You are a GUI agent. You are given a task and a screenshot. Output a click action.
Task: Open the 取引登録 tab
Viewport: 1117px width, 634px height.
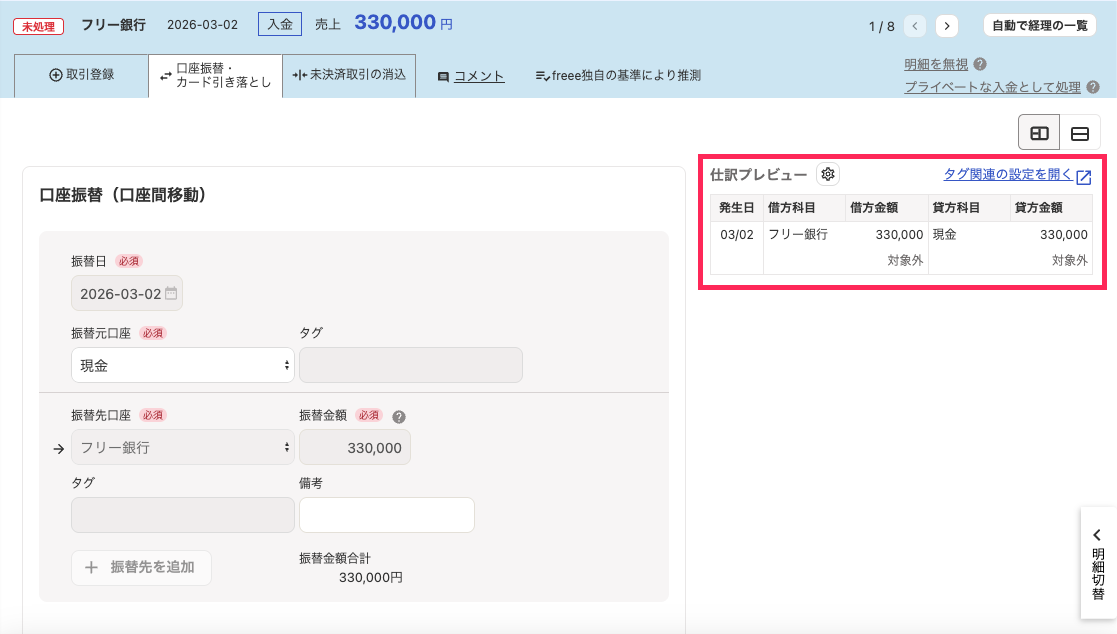point(81,75)
